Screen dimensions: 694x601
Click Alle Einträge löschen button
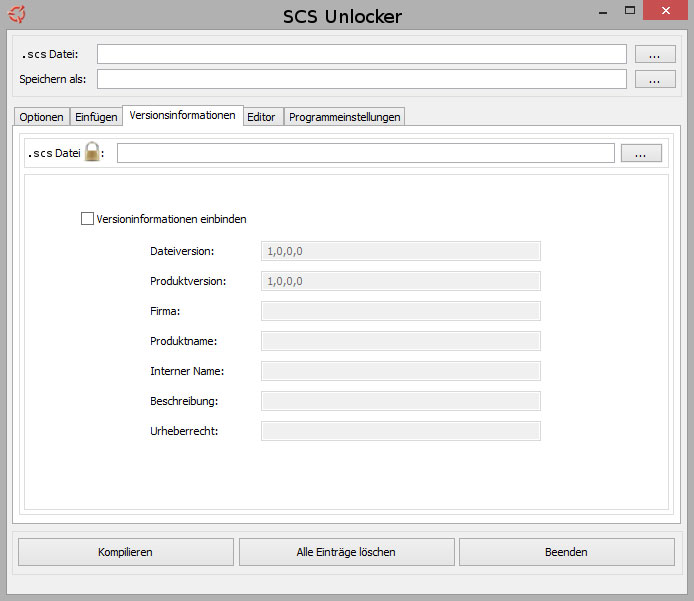(347, 552)
